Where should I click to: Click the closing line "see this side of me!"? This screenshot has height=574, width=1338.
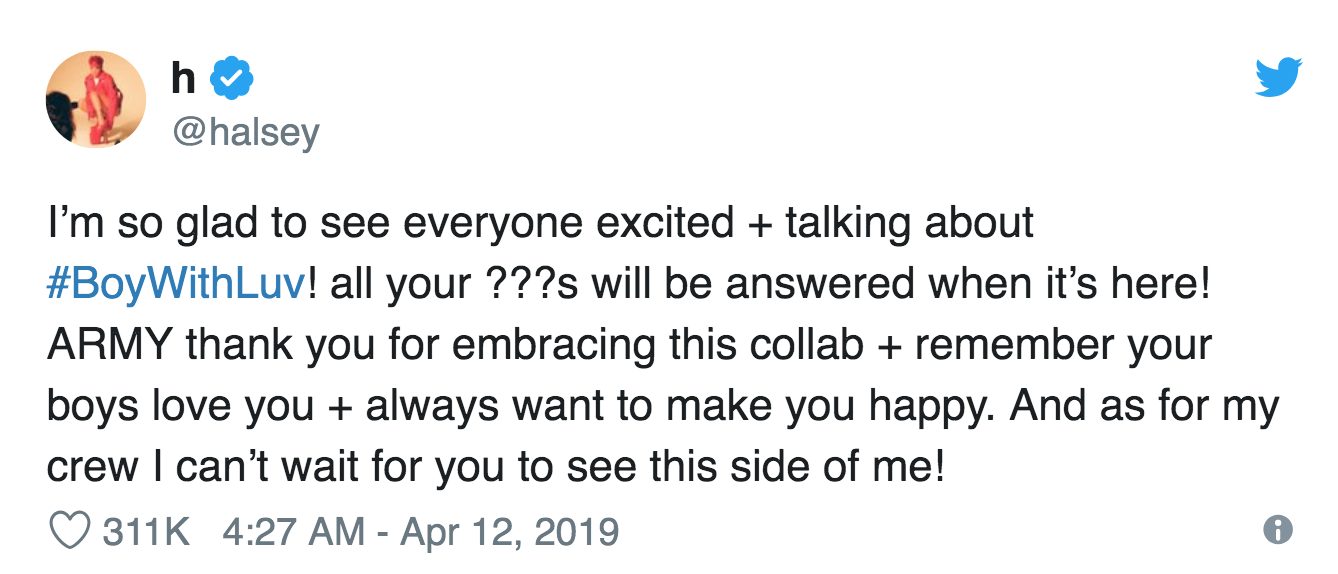click(x=751, y=467)
